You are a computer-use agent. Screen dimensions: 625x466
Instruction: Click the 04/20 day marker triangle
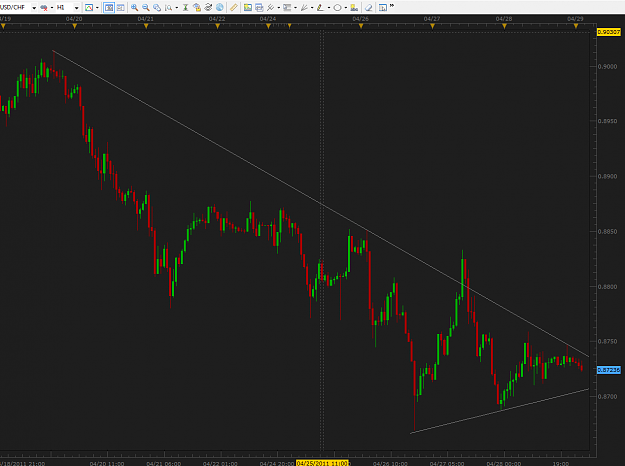(x=75, y=26)
